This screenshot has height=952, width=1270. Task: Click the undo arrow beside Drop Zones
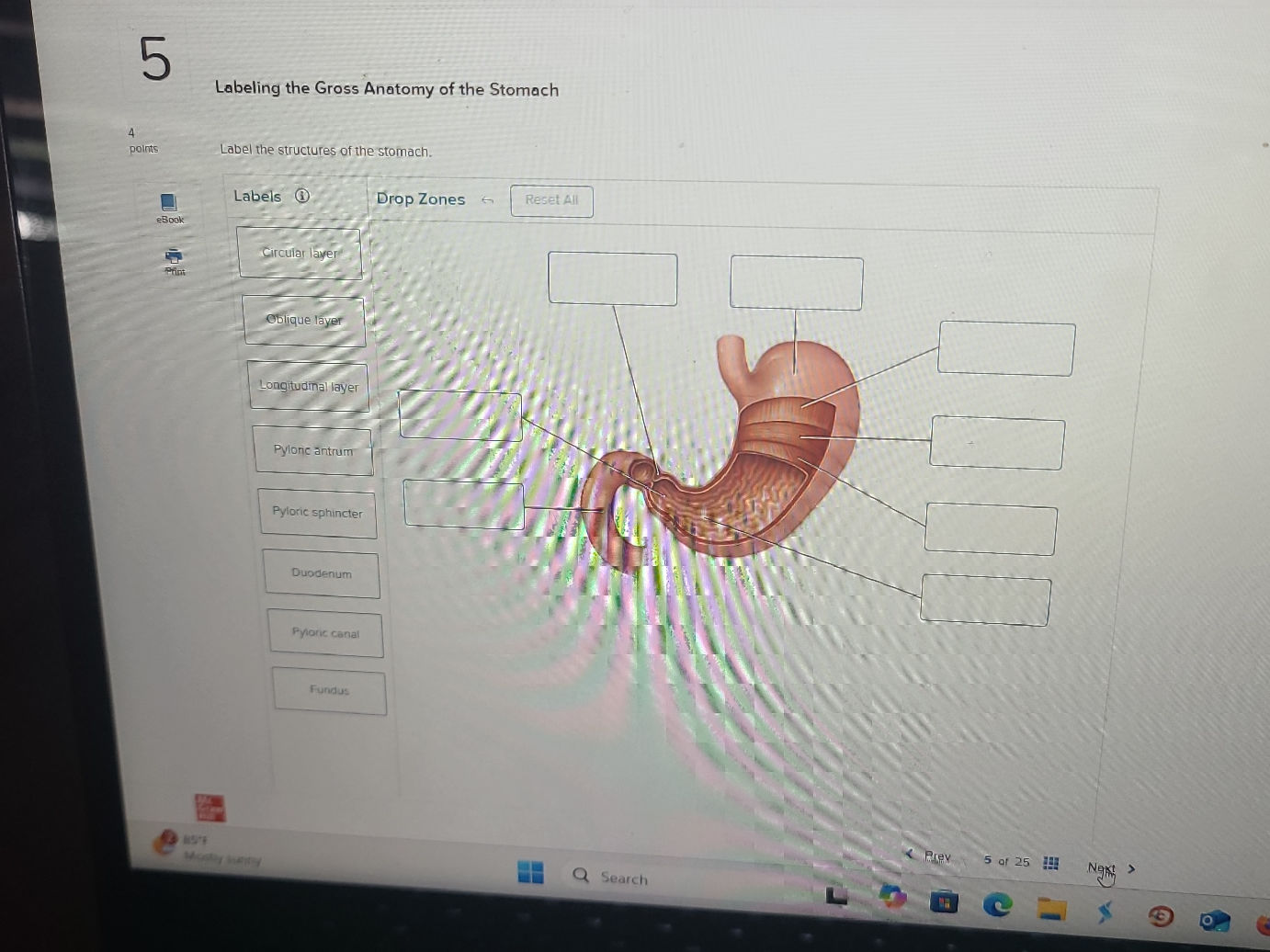tap(488, 200)
